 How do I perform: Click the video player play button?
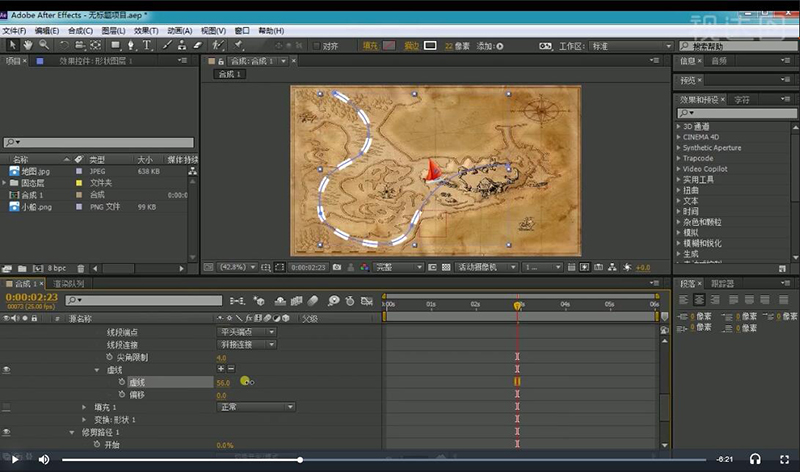pyautogui.click(x=15, y=459)
